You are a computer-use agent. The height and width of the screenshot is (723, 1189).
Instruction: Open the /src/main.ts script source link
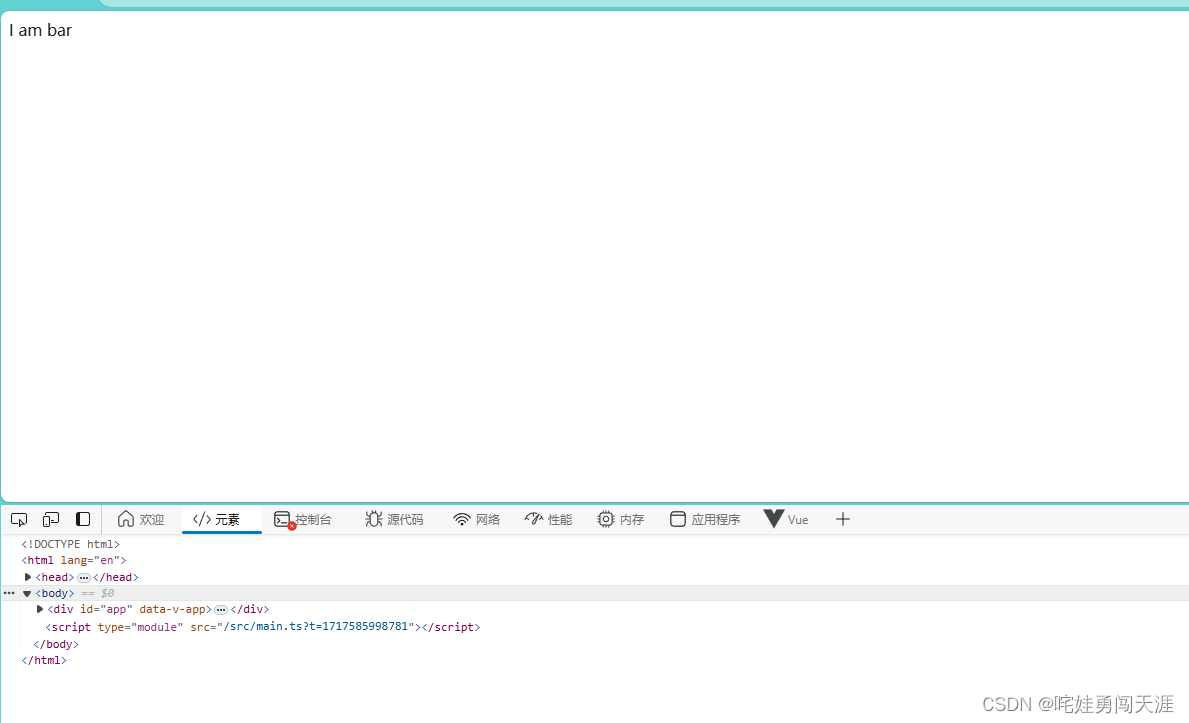point(316,627)
